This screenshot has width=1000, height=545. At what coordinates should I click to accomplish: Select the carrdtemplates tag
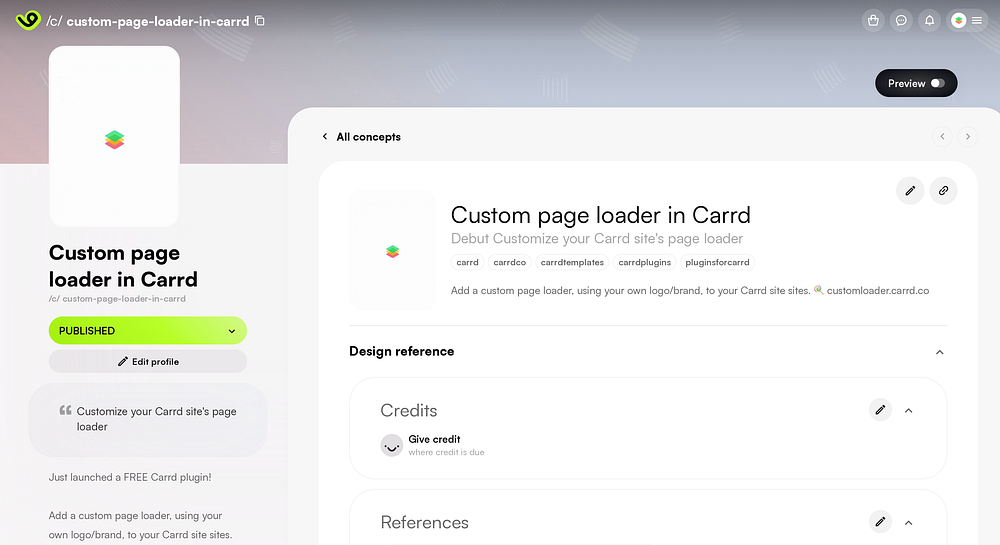[572, 262]
